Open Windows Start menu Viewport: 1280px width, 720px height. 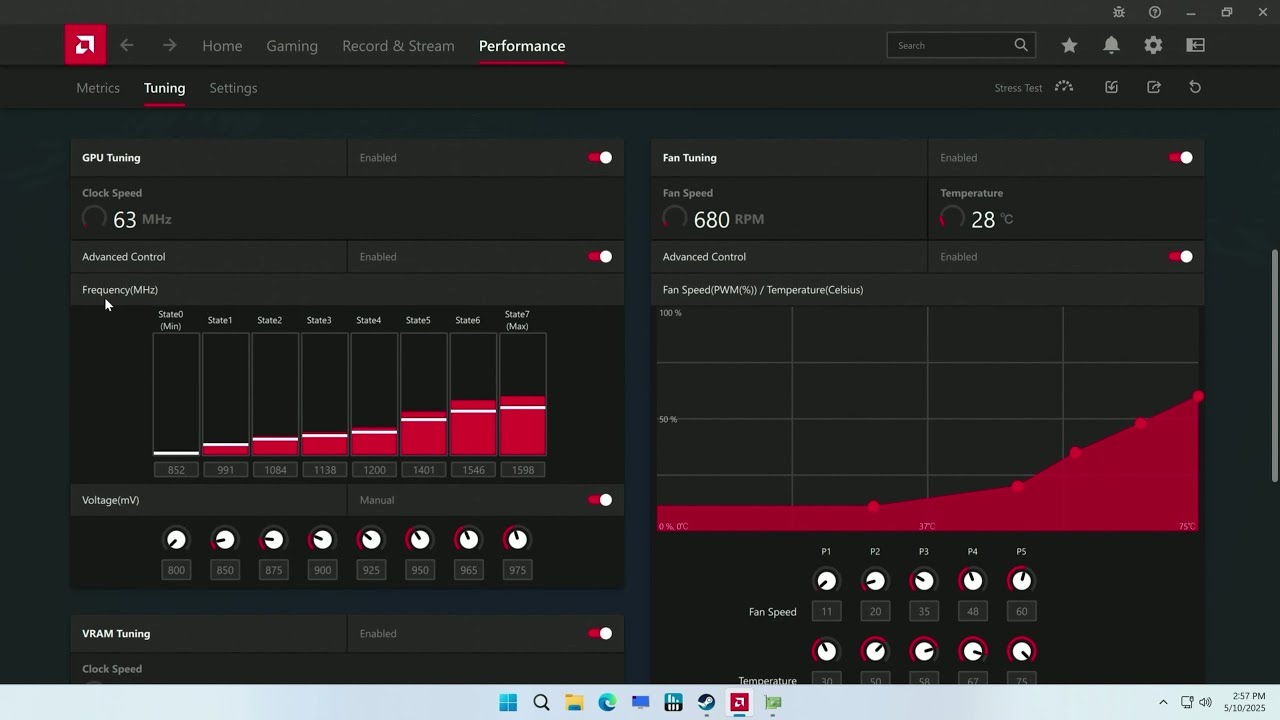[x=508, y=702]
